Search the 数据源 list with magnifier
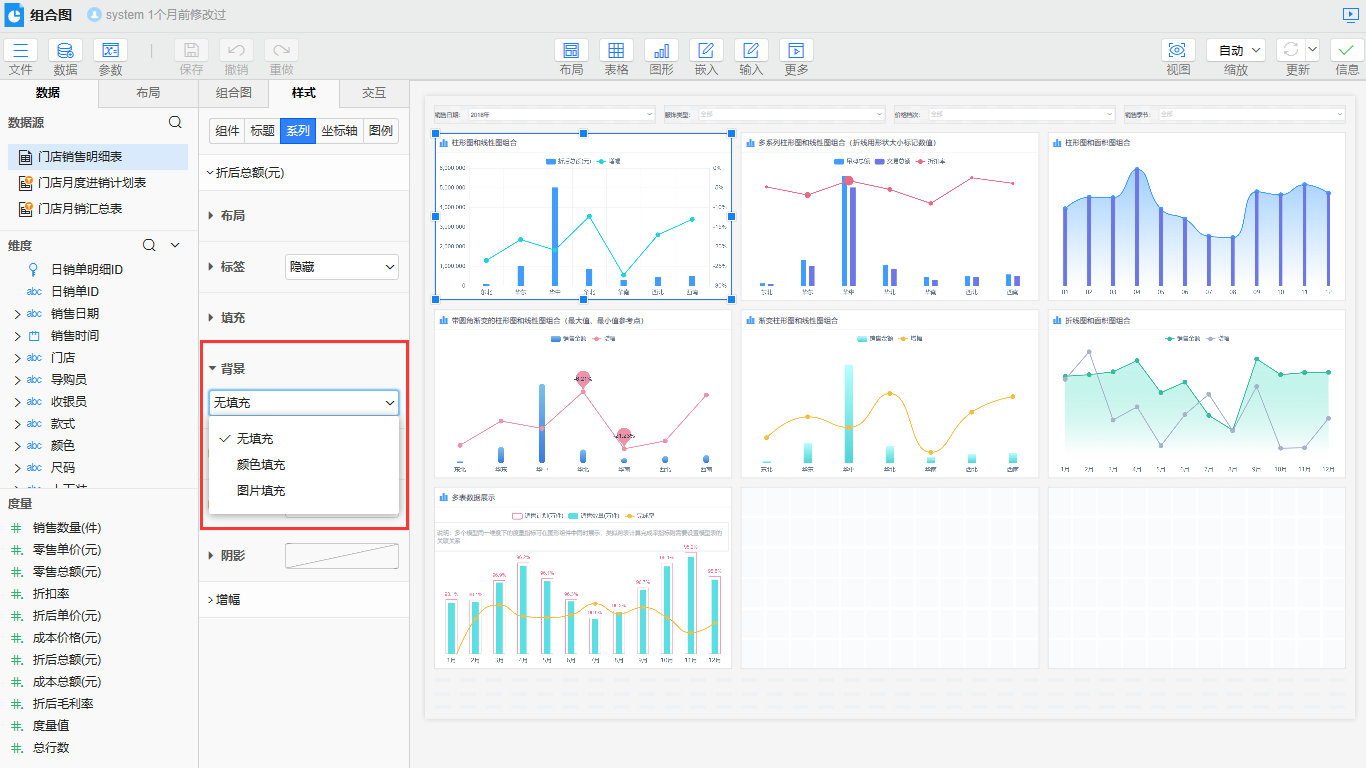This screenshot has width=1366, height=768. [175, 122]
